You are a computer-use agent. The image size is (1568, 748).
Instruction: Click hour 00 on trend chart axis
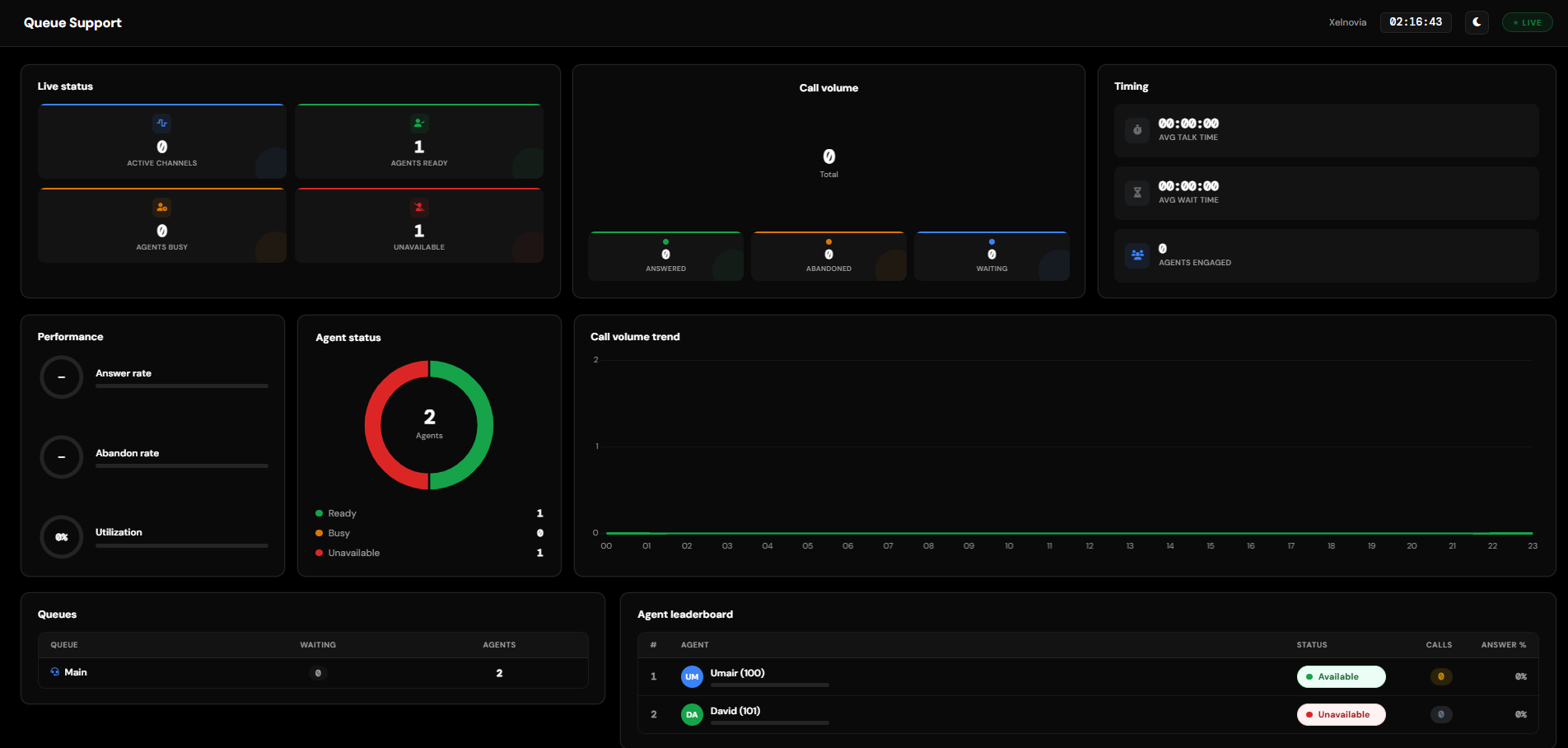[x=606, y=546]
